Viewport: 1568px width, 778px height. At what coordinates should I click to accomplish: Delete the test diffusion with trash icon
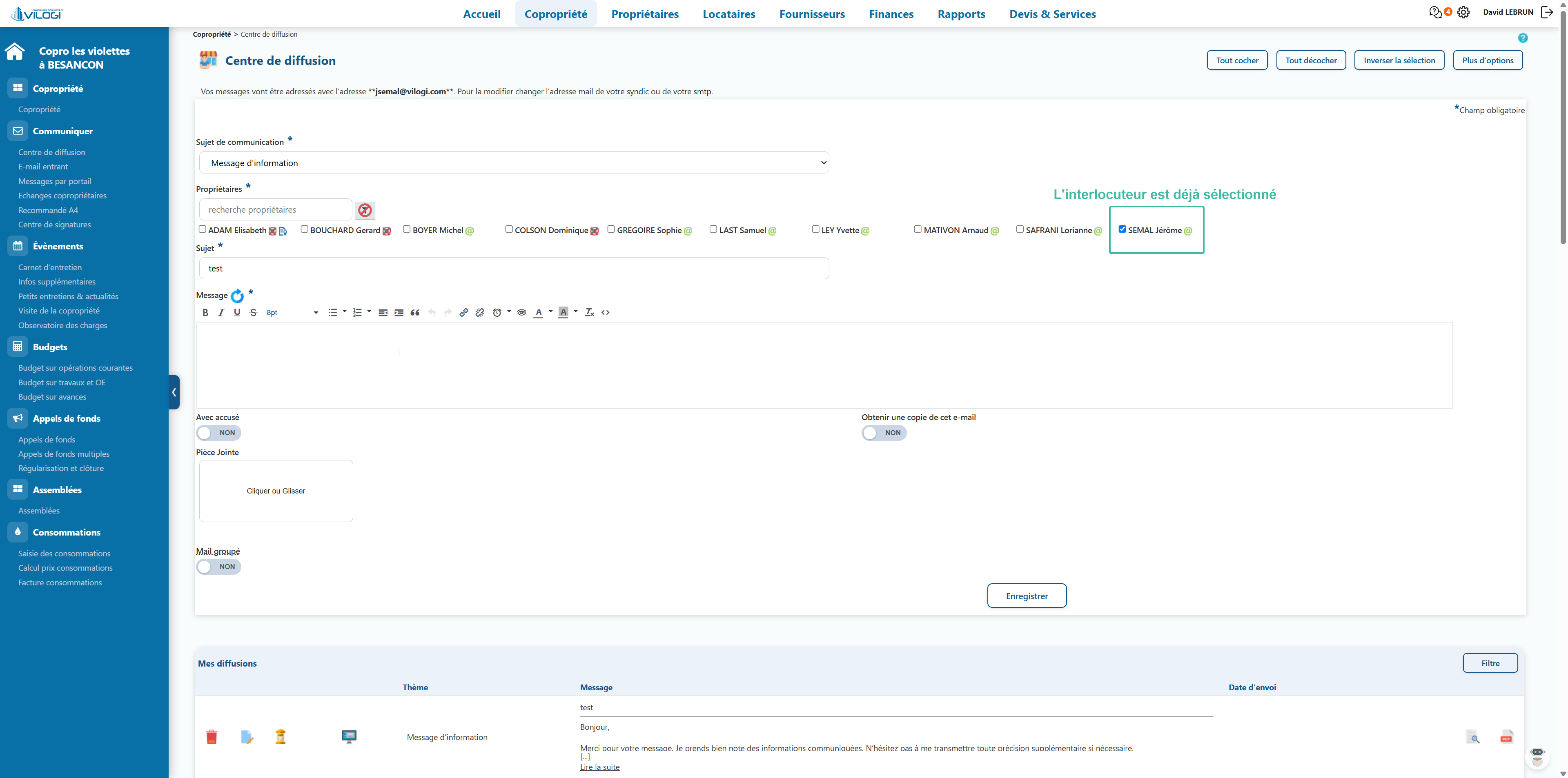point(211,737)
